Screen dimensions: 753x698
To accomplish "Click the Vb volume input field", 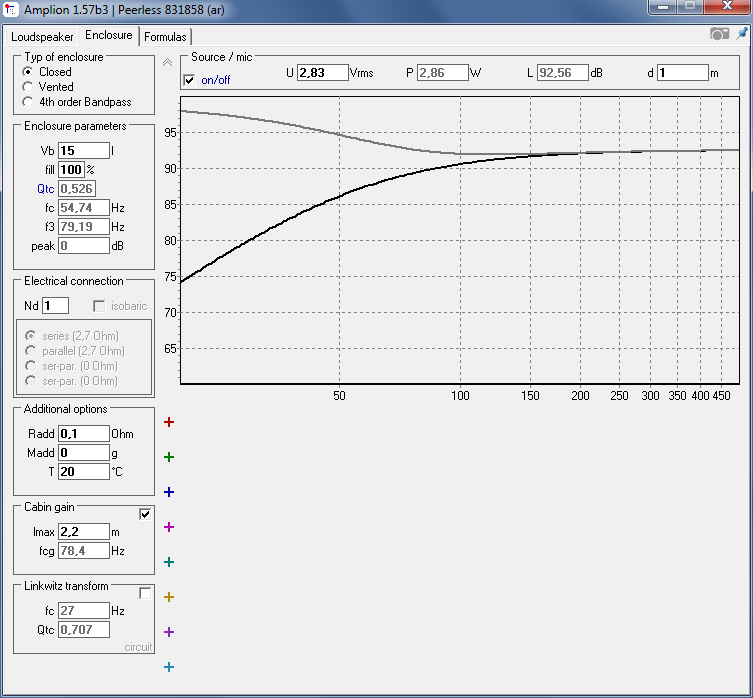I will coord(84,151).
